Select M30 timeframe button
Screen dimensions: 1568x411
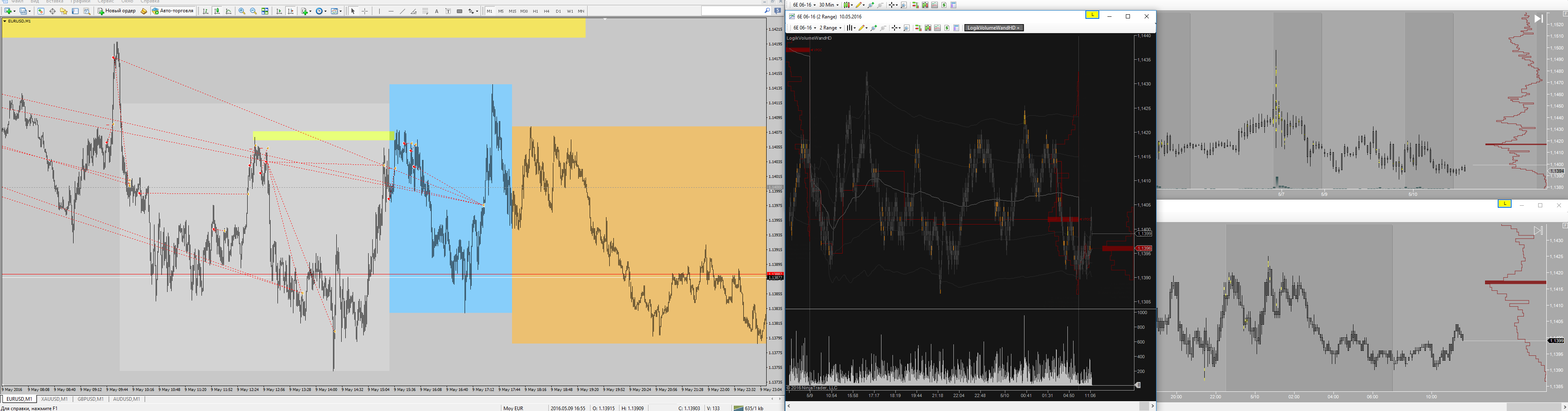524,11
